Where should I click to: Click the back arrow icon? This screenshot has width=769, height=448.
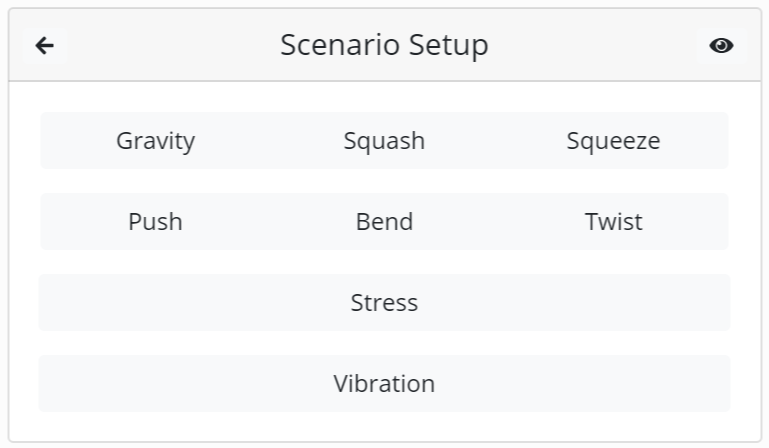[45, 46]
